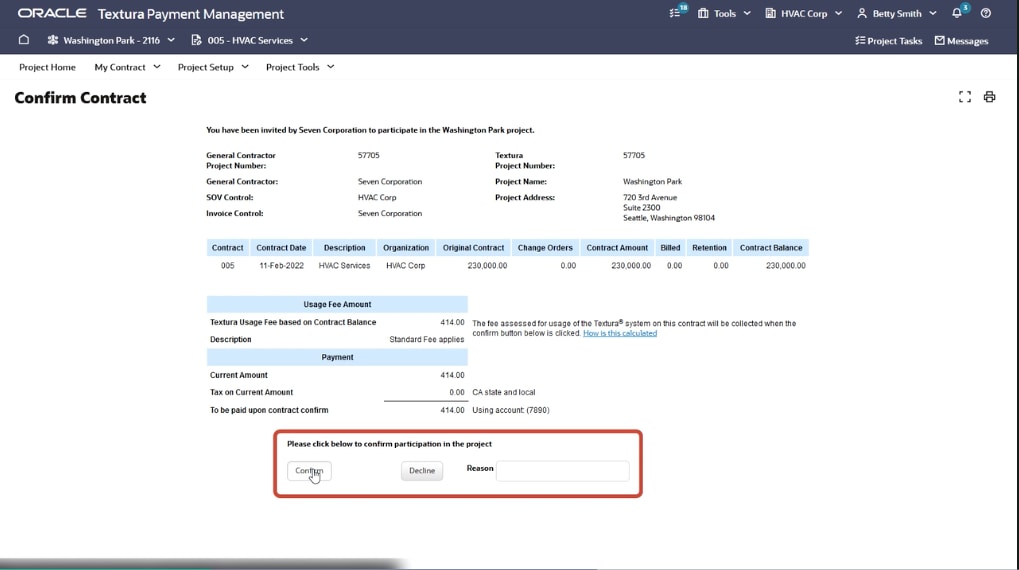Open Project Tasks list
The image size is (1019, 570).
click(888, 41)
